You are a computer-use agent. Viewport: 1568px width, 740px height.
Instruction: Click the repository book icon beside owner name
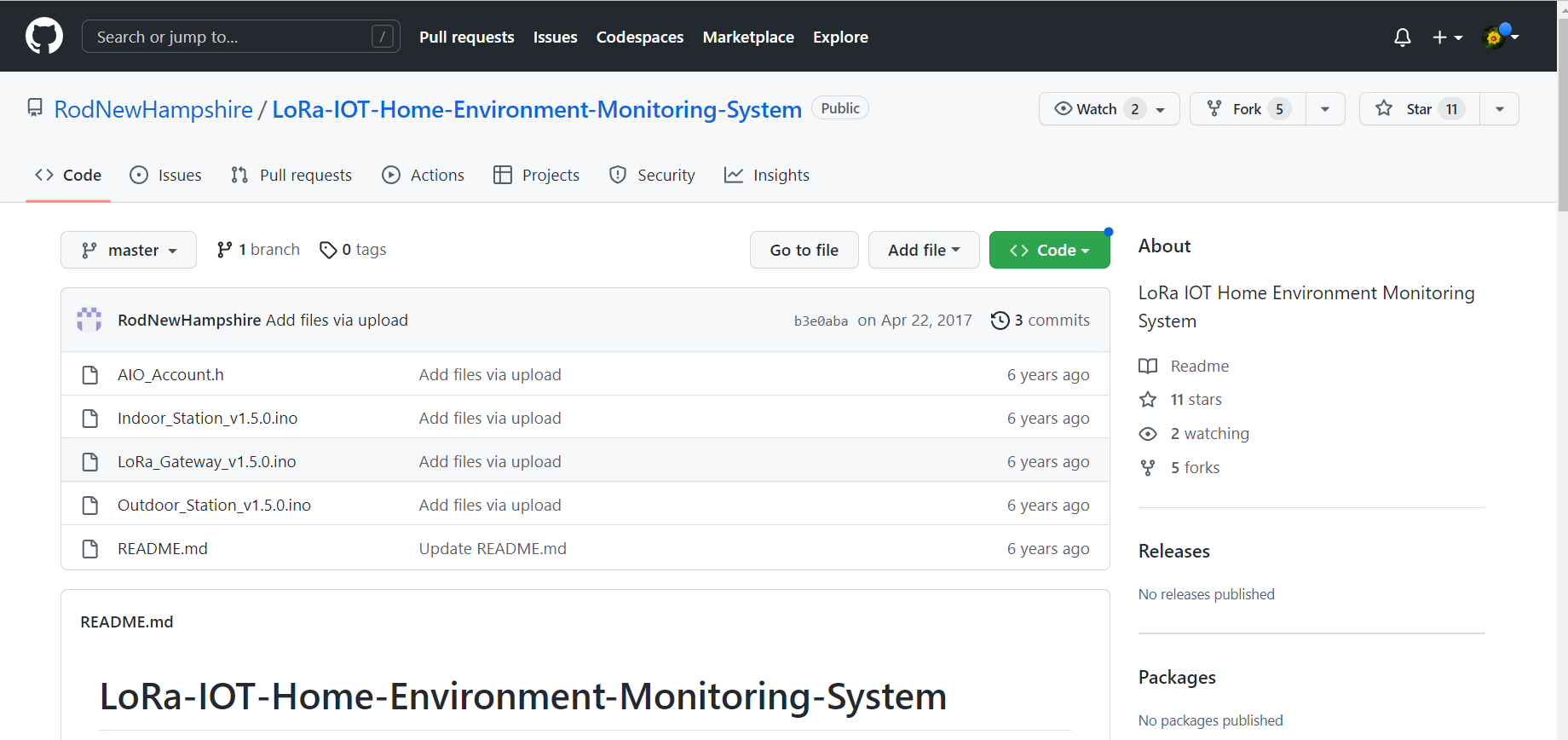pyautogui.click(x=35, y=108)
